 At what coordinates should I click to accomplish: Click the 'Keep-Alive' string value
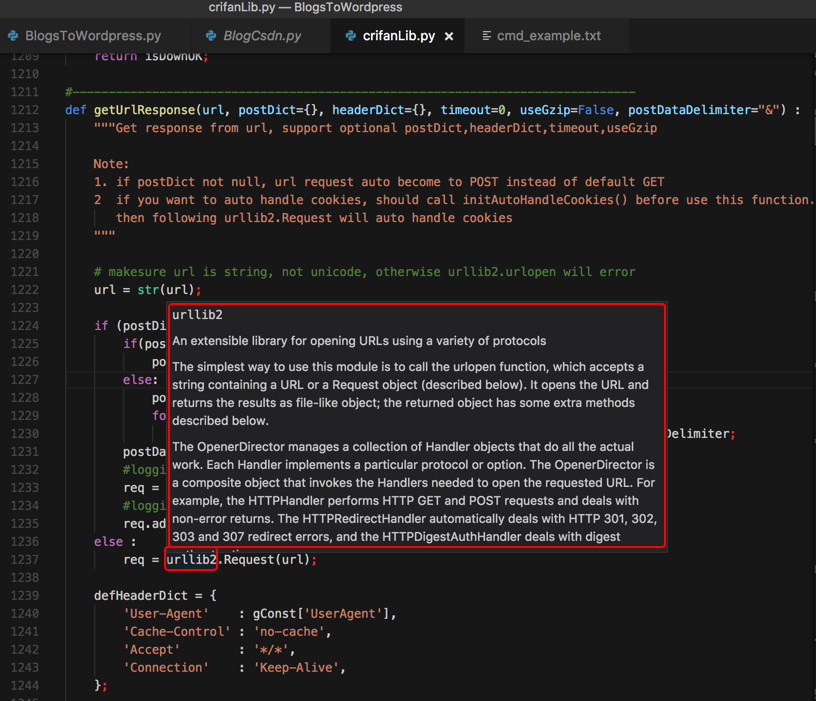[296, 667]
